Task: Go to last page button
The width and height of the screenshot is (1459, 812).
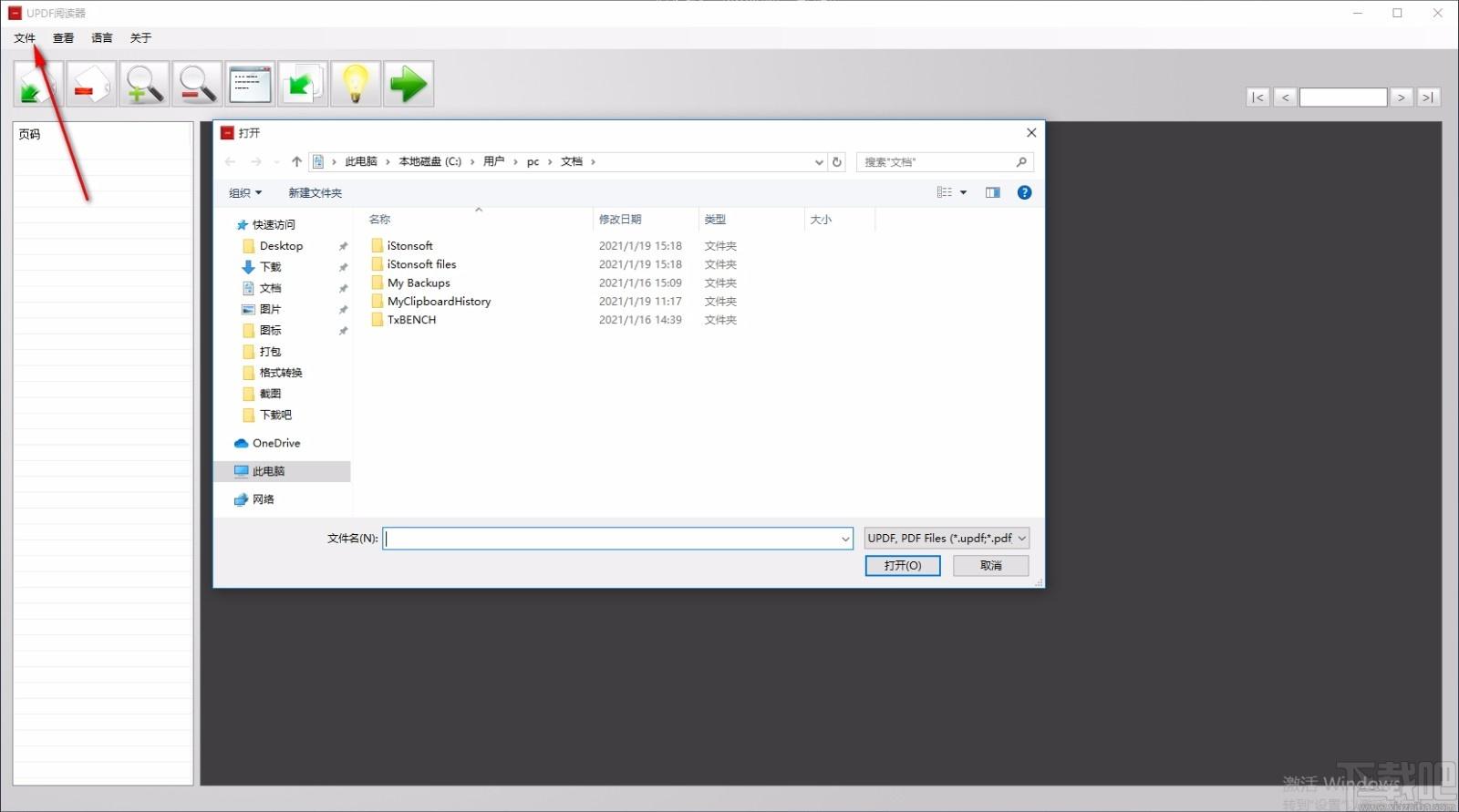Action: point(1429,98)
